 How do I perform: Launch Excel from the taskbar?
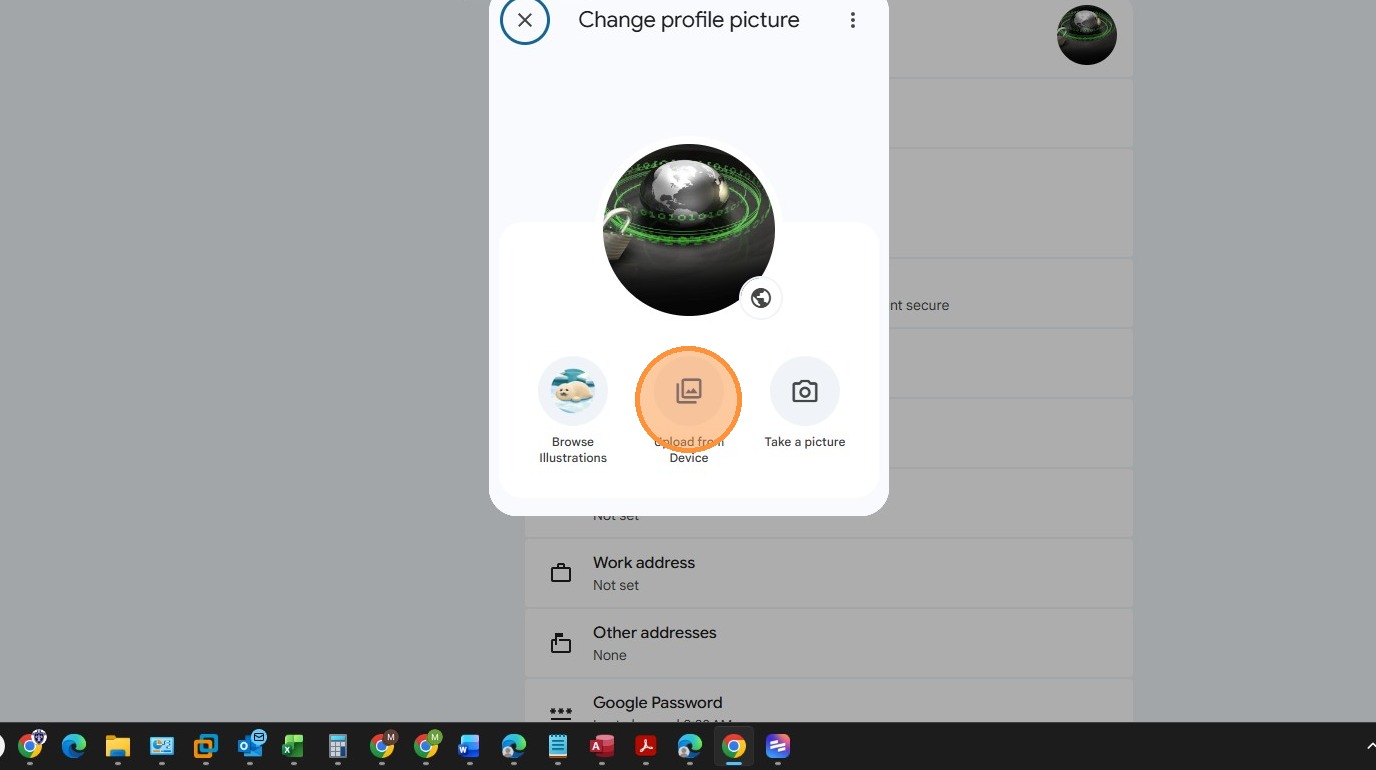coord(293,745)
